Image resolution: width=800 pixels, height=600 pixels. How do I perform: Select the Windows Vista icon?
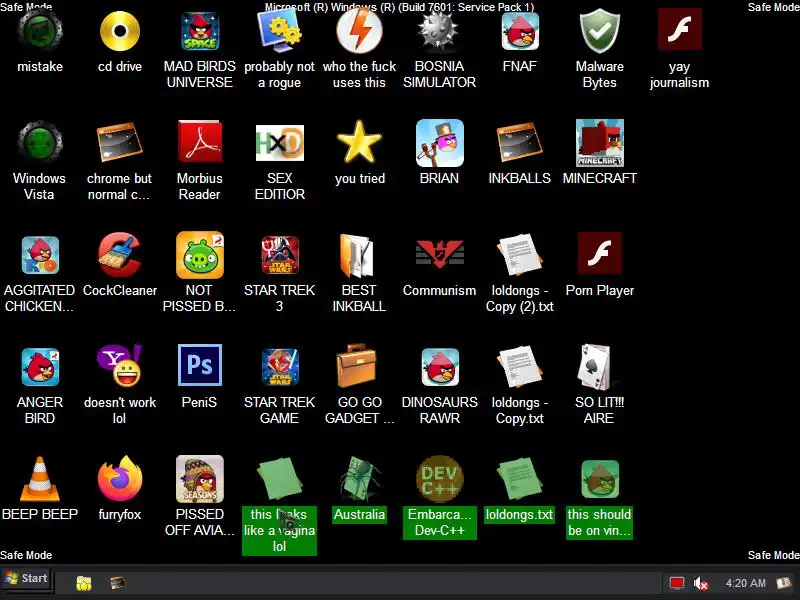[x=40, y=143]
